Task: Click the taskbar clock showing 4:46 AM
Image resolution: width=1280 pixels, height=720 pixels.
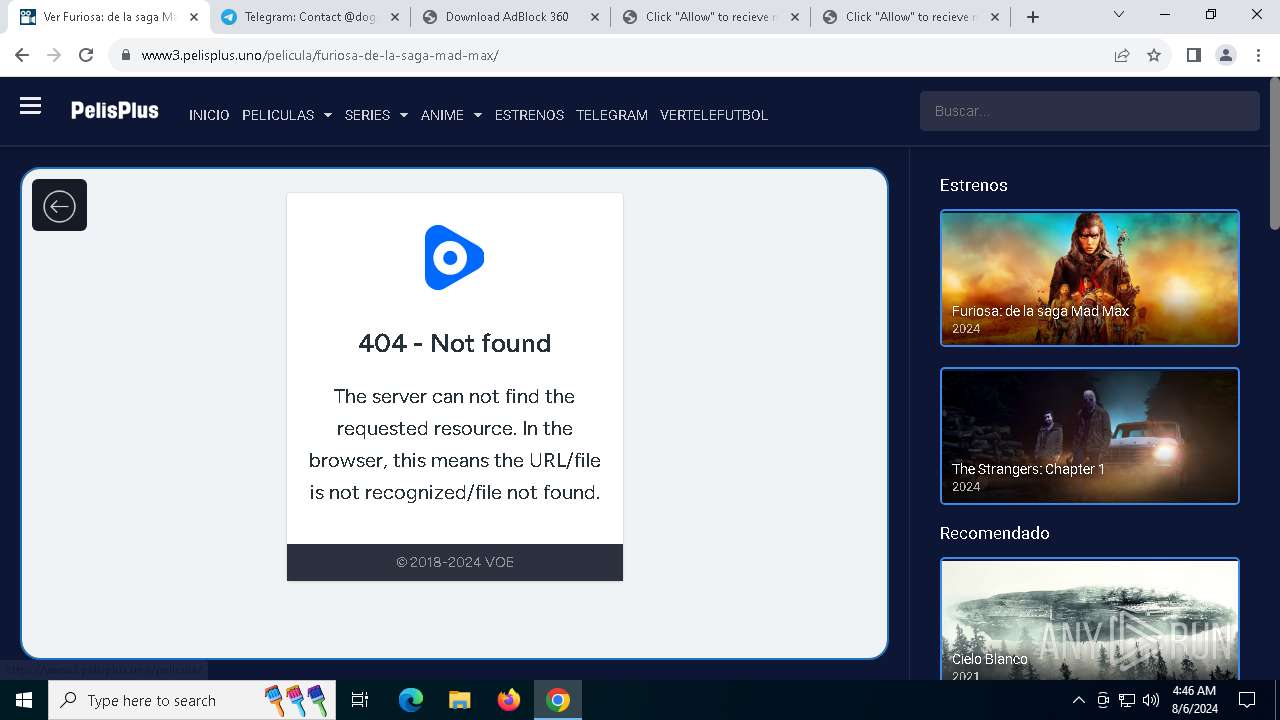Action: [1194, 700]
